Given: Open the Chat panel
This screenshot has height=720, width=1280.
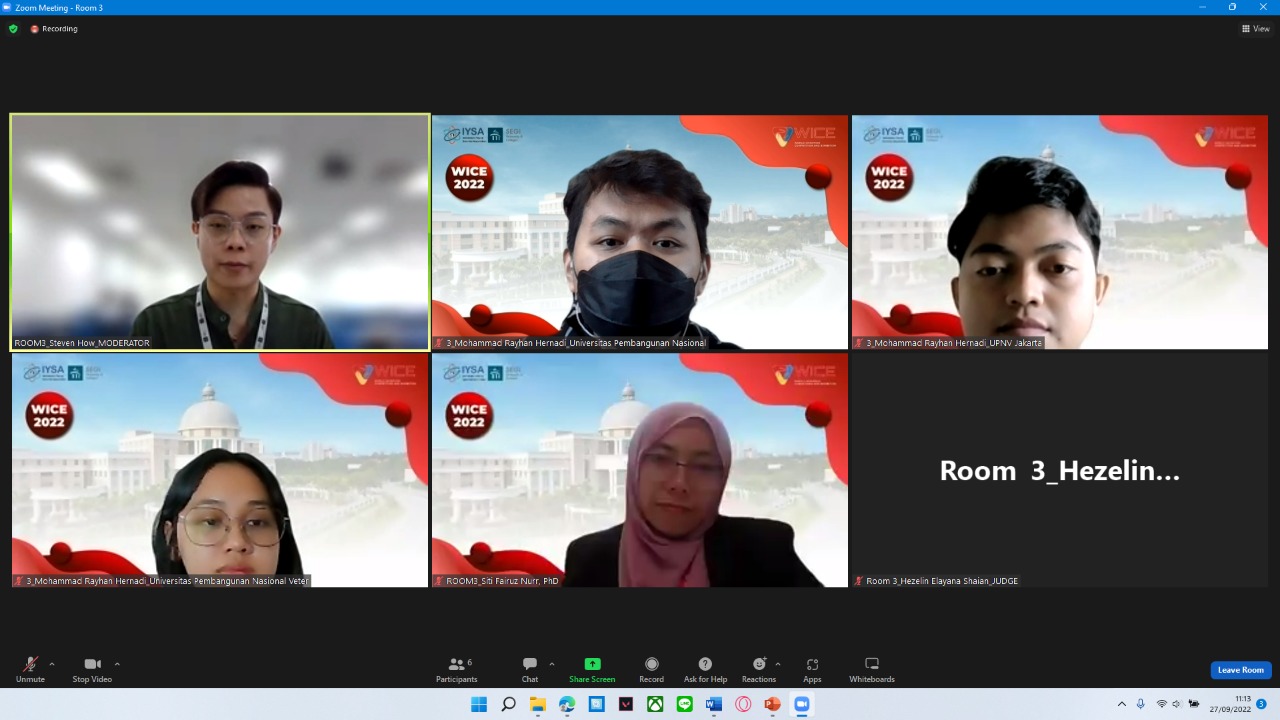Looking at the screenshot, I should [x=529, y=669].
